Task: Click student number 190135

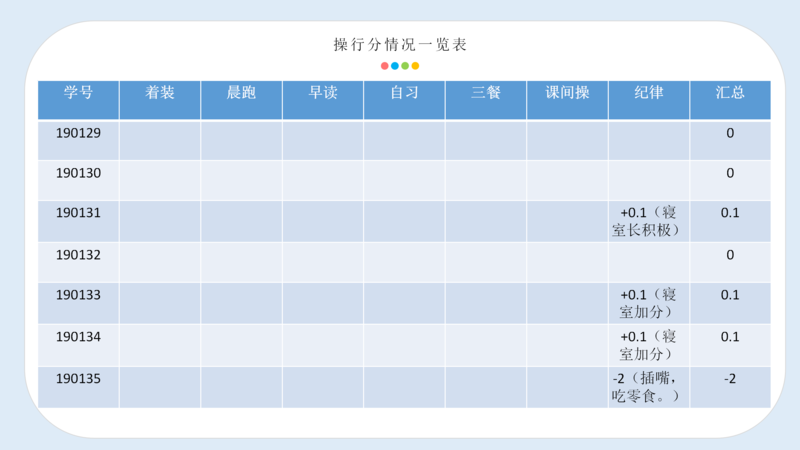Action: coord(79,379)
